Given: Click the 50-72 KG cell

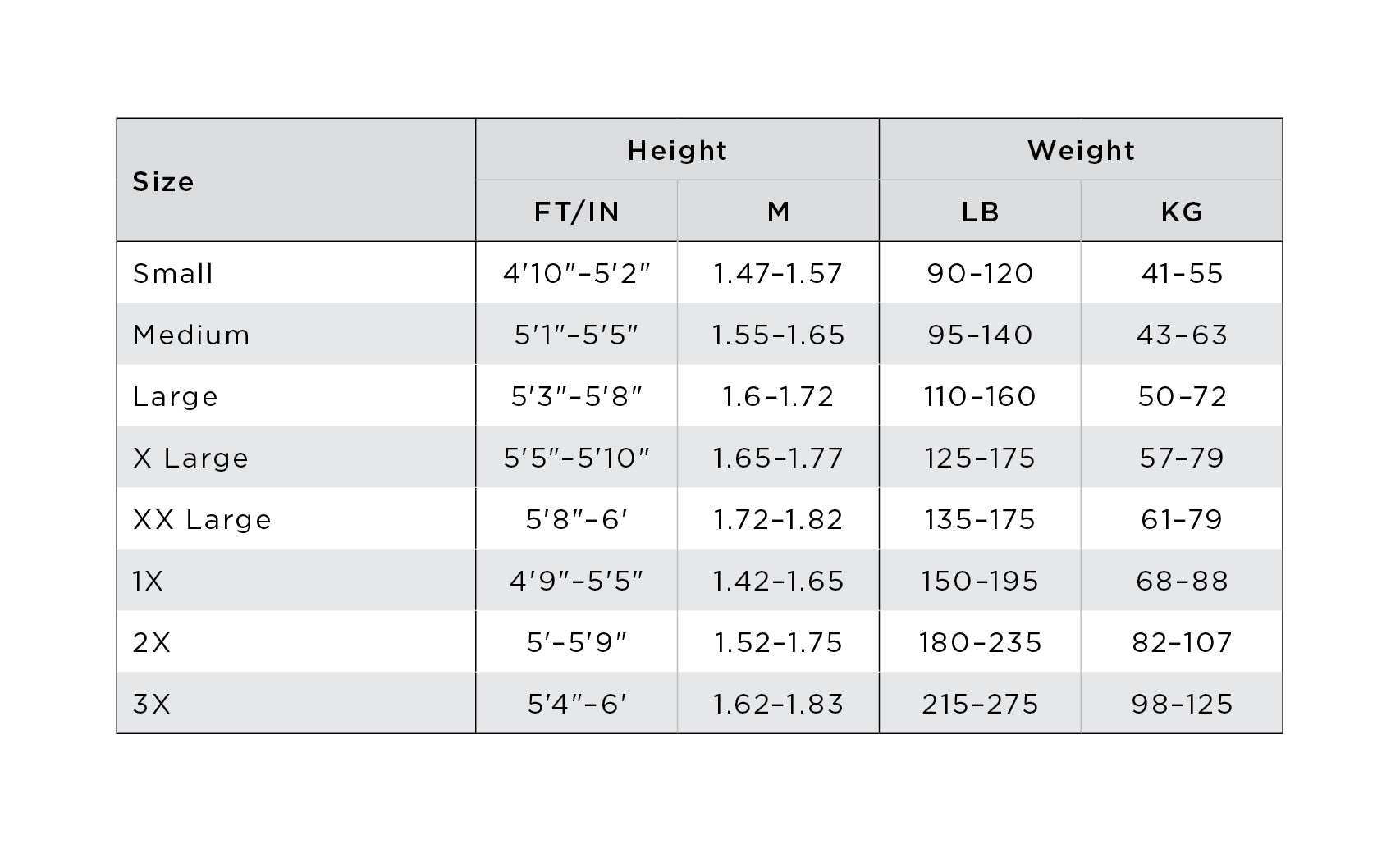Looking at the screenshot, I should click(x=1182, y=396).
